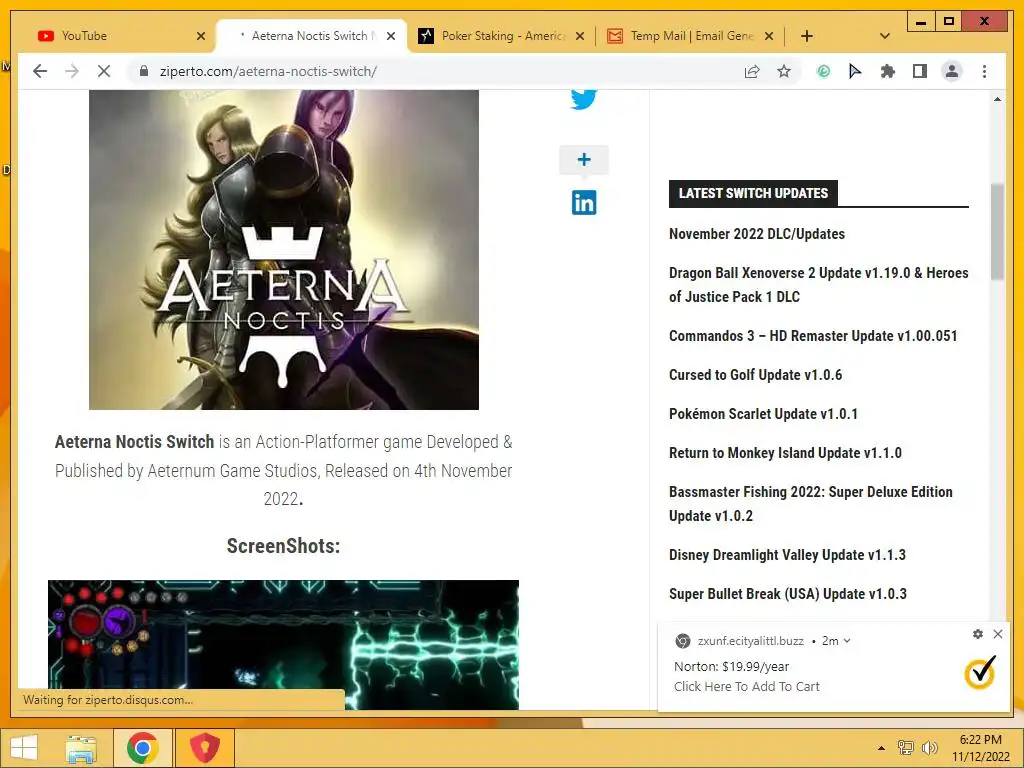Open the Windows Start menu
Viewport: 1024px width, 768px height.
tap(24, 748)
